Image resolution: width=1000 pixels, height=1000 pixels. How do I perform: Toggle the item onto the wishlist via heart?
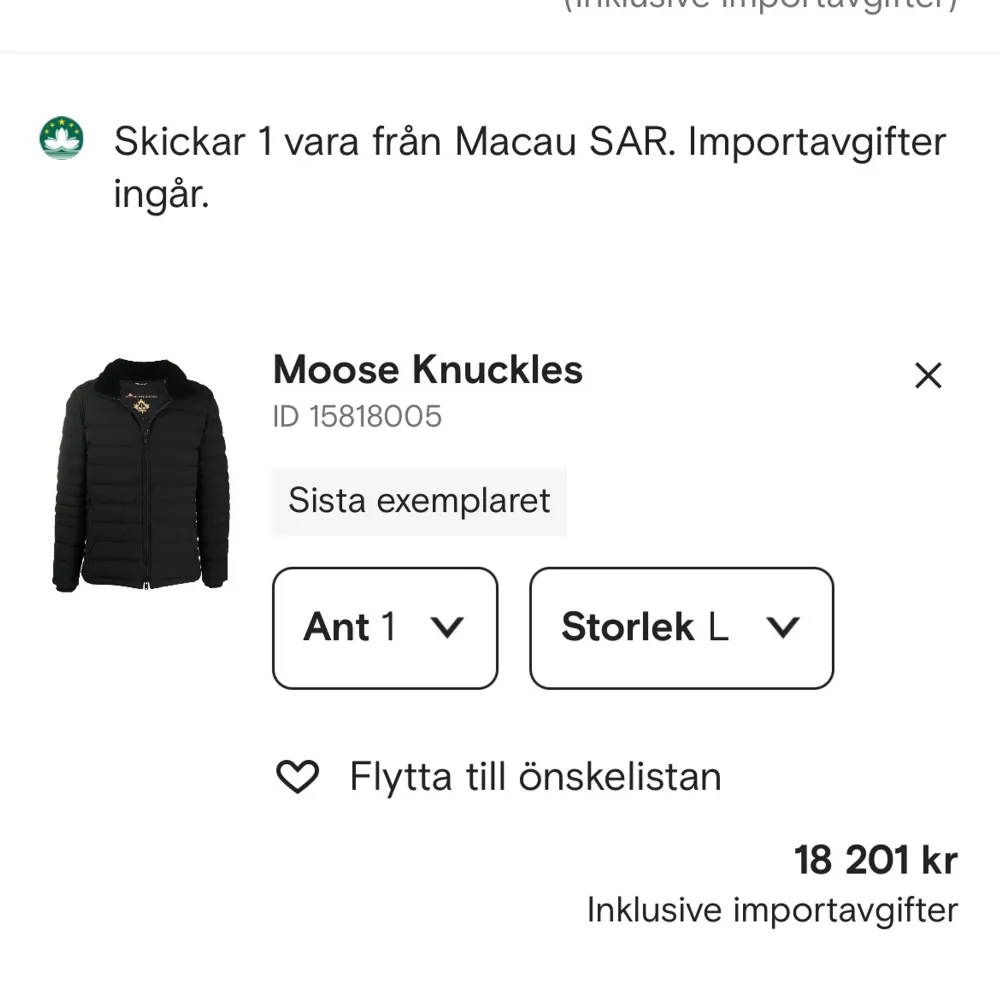[x=298, y=775]
